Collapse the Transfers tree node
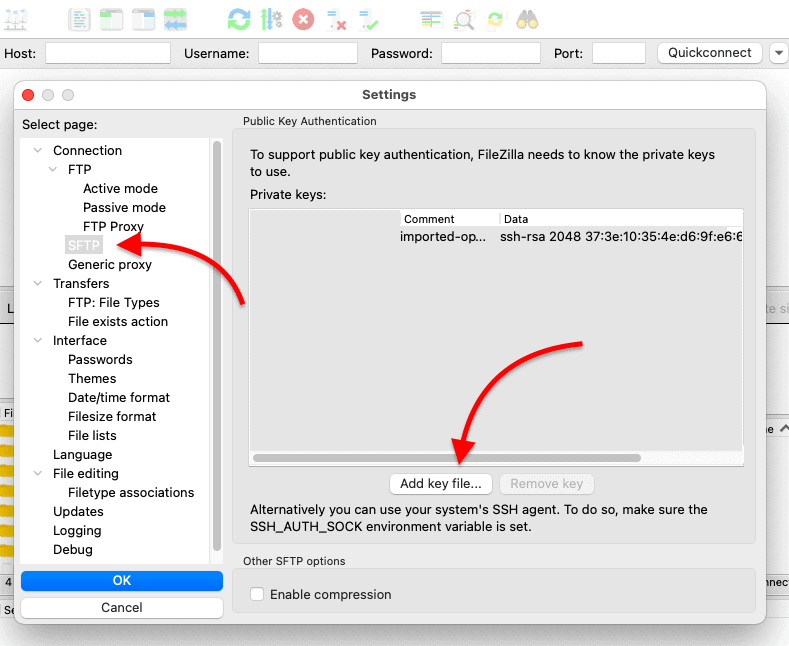This screenshot has width=789, height=646. [38, 283]
